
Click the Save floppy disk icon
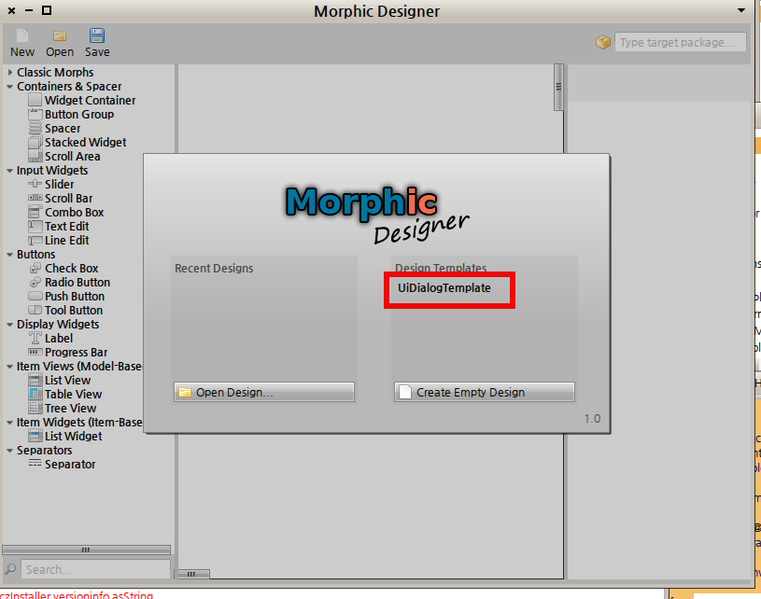[x=97, y=36]
